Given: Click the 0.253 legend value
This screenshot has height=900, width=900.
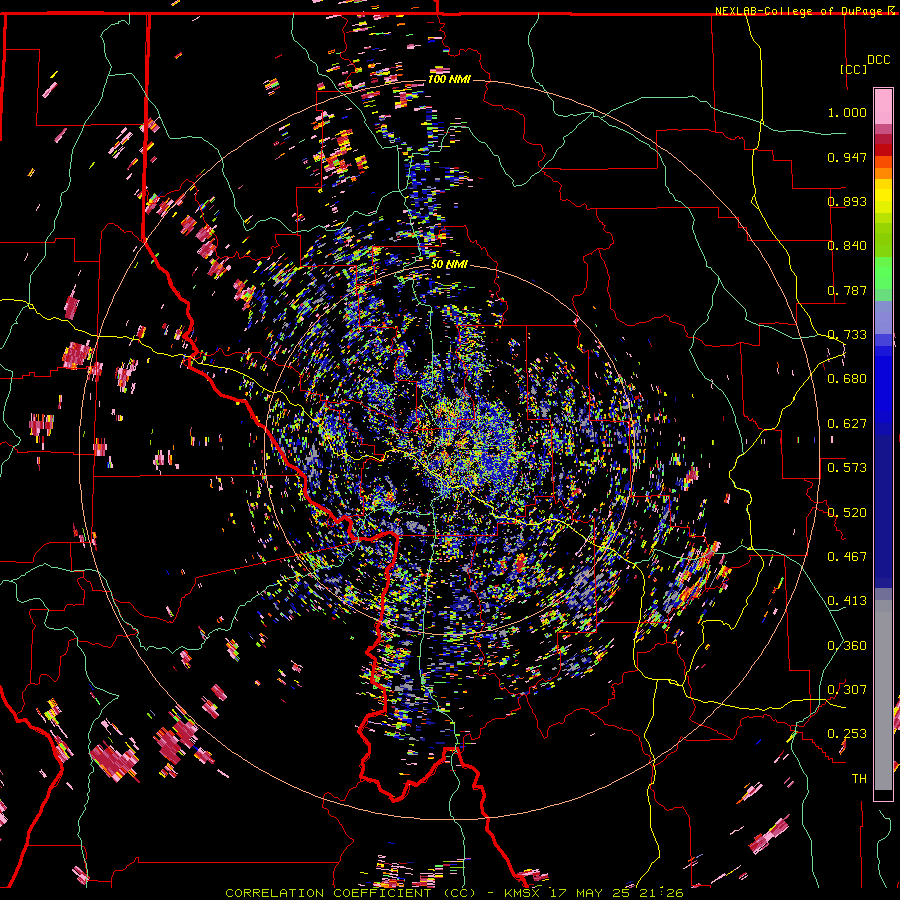Looking at the screenshot, I should (x=847, y=734).
